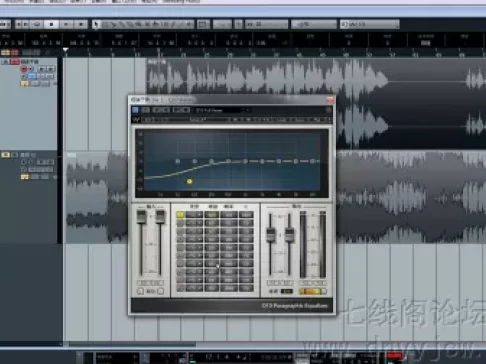The width and height of the screenshot is (486, 364).
Task: Click the yellow lane button on the second track
Action: tap(25, 177)
